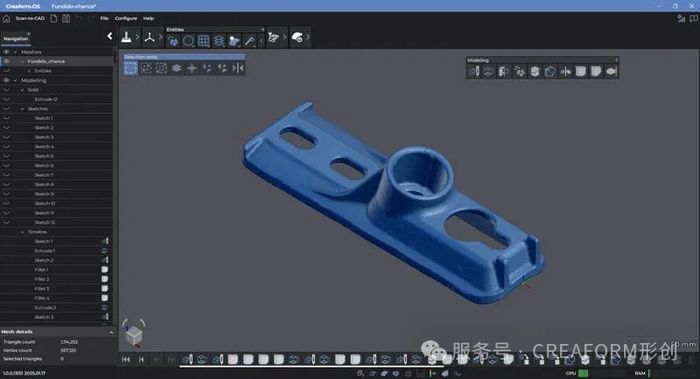This screenshot has height=379, width=700.
Task: Collapse the Sketches tree node
Action: pyautogui.click(x=23, y=109)
